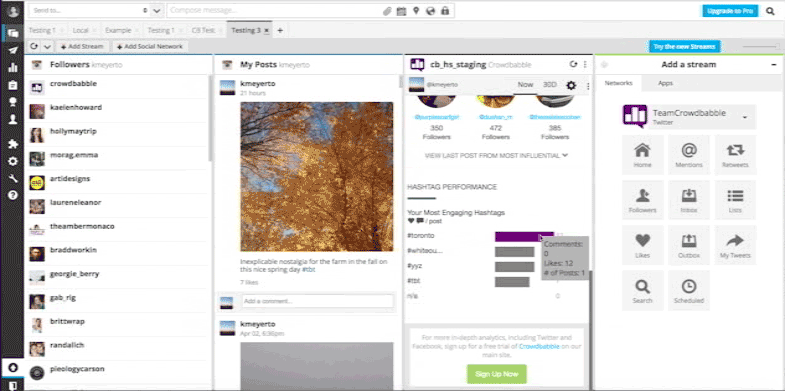The width and height of the screenshot is (785, 391).
Task: Open the refresh interval dropdown arrow
Action: [x=47, y=47]
